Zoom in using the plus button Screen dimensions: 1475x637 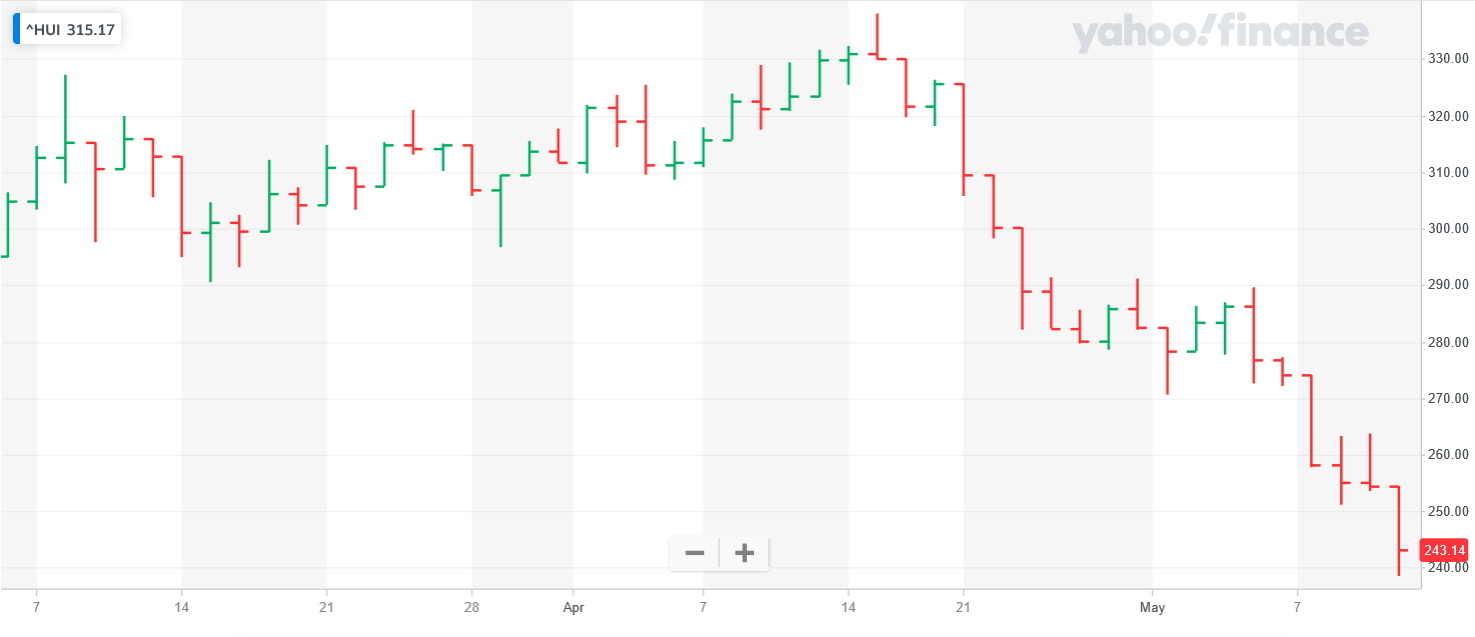(744, 553)
